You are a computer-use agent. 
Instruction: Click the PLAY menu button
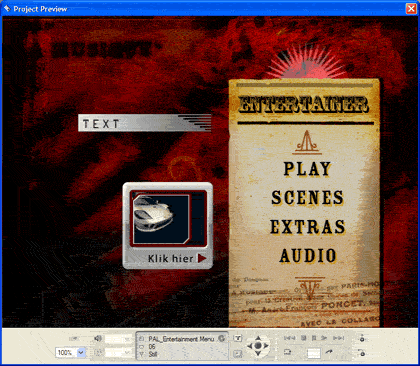pyautogui.click(x=307, y=169)
